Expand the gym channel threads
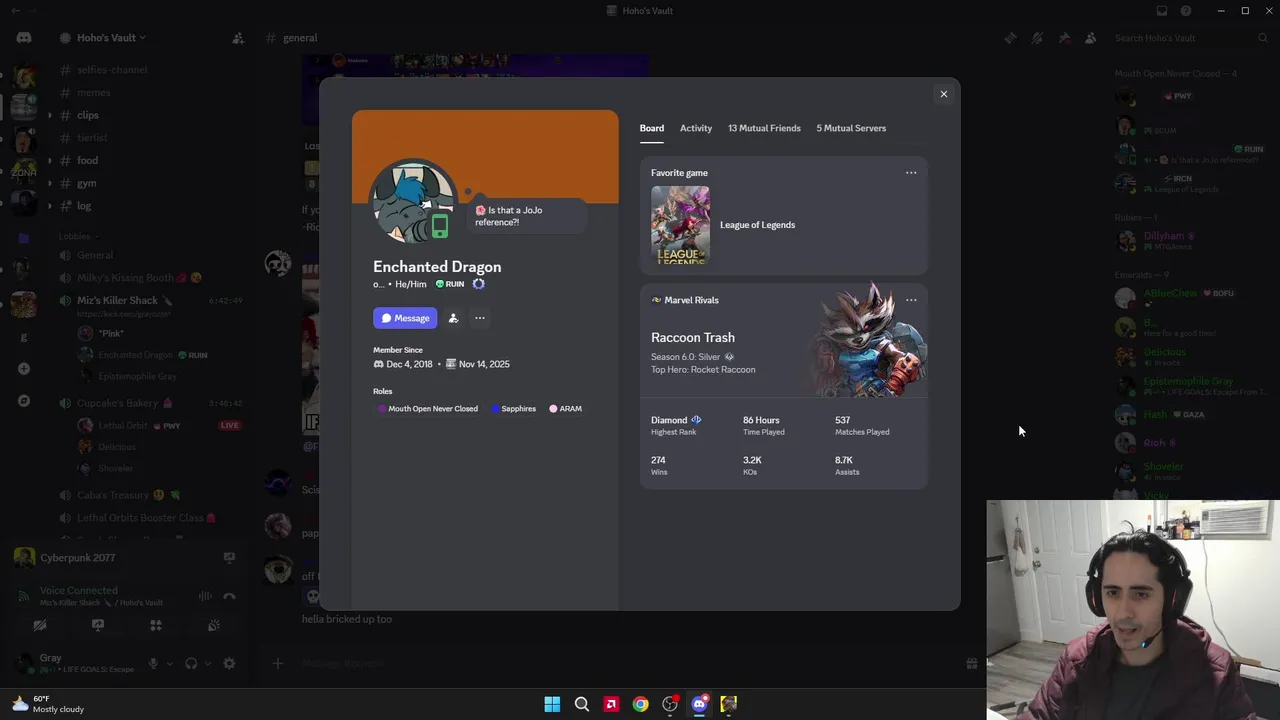Image resolution: width=1280 pixels, height=720 pixels. [x=49, y=183]
